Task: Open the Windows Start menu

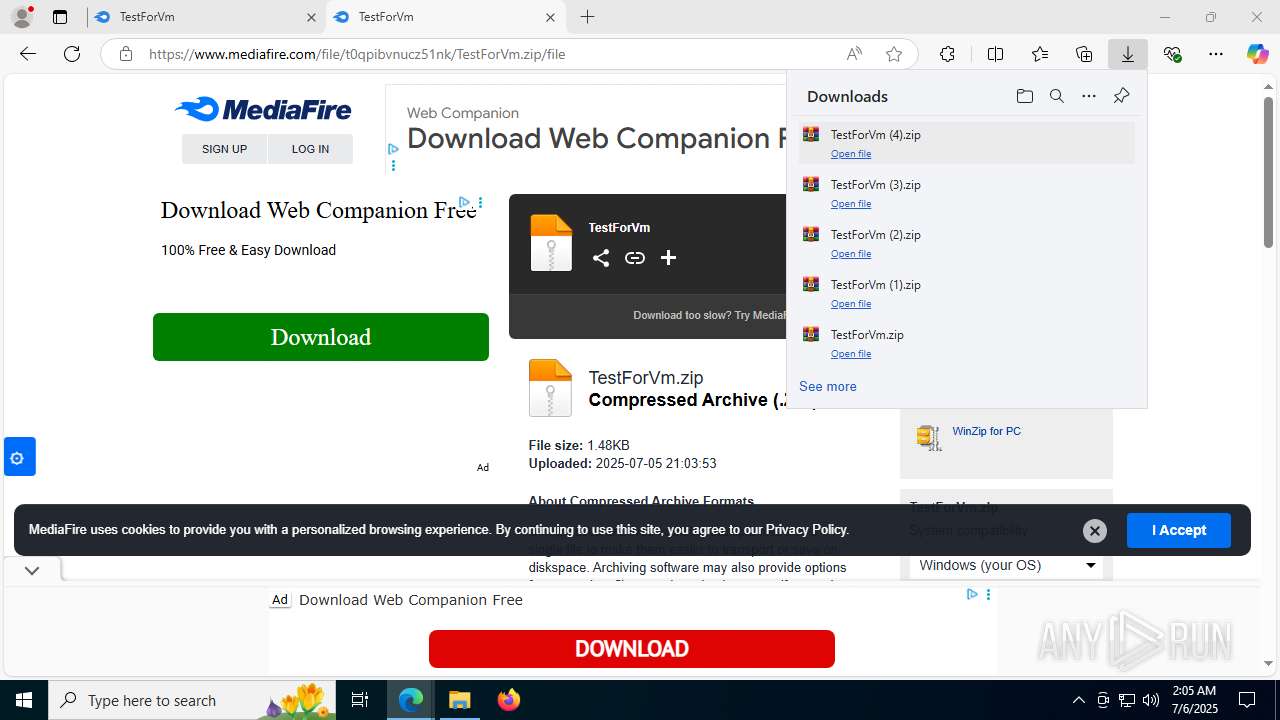Action: click(x=24, y=700)
